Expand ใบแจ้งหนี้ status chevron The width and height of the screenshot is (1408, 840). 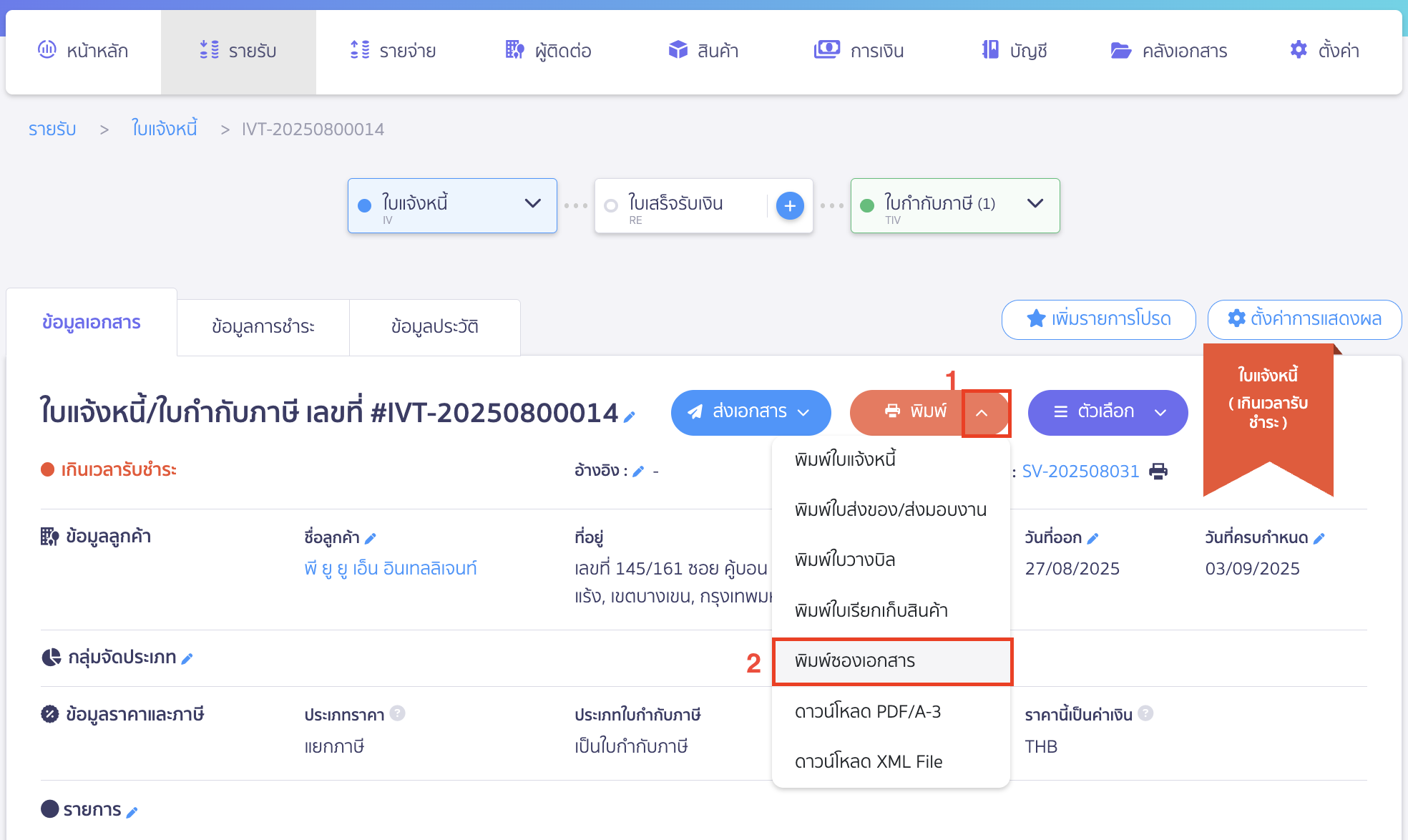(x=532, y=204)
